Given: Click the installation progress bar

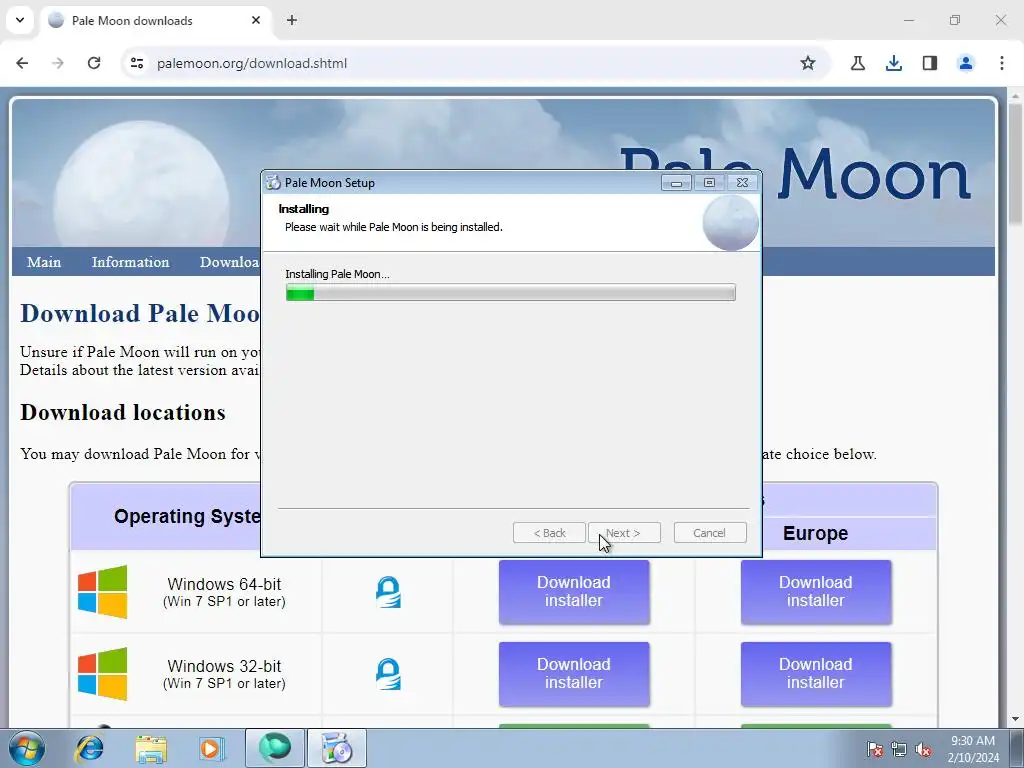Looking at the screenshot, I should click(x=511, y=292).
